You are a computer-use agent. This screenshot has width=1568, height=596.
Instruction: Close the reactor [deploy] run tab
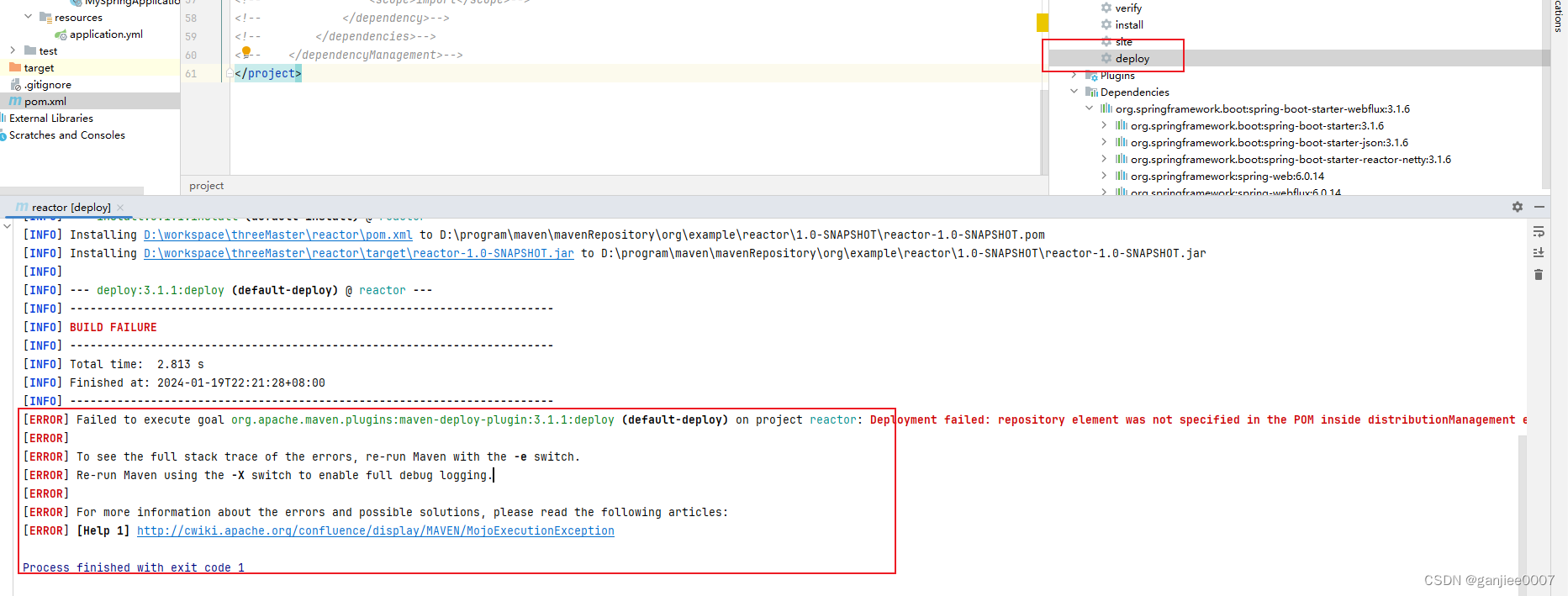120,208
